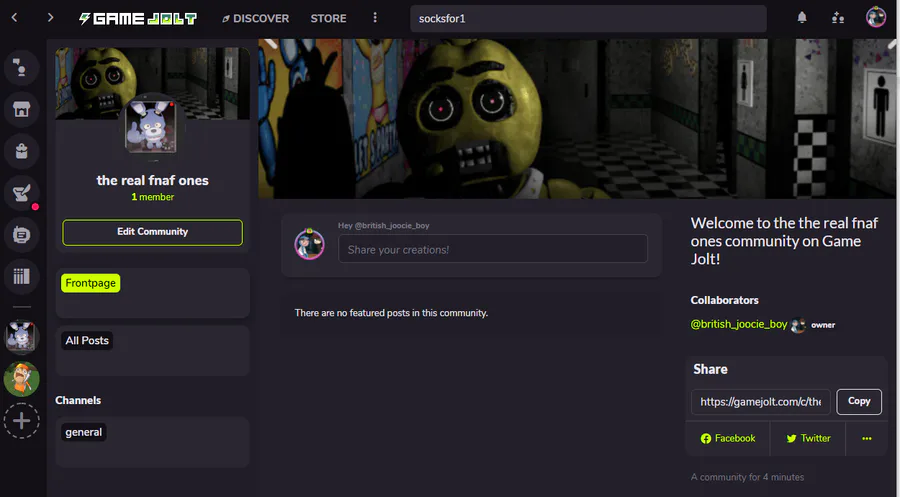The width and height of the screenshot is (900, 497).
Task: Open the user avatar menu in top right
Action: pos(876,17)
